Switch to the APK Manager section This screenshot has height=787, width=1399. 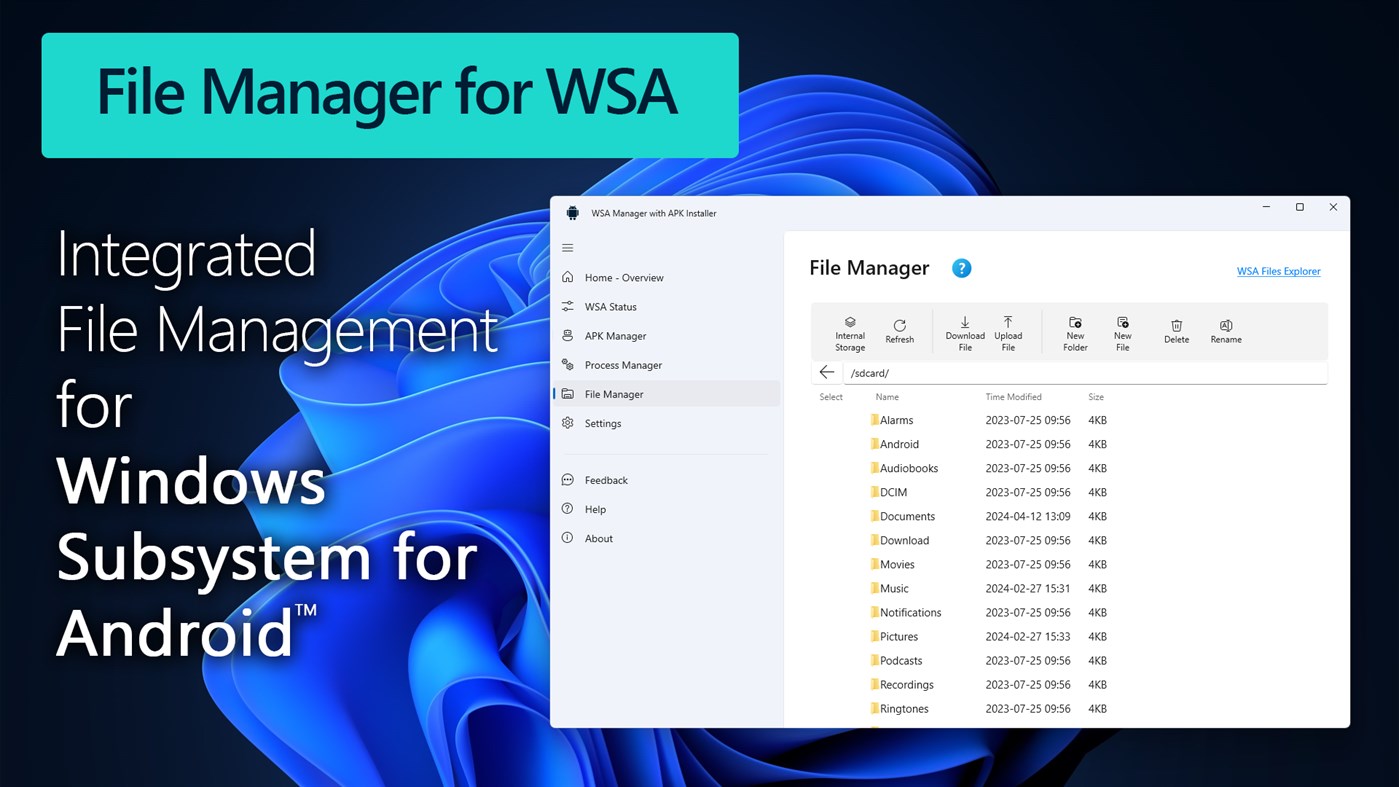[x=614, y=335]
